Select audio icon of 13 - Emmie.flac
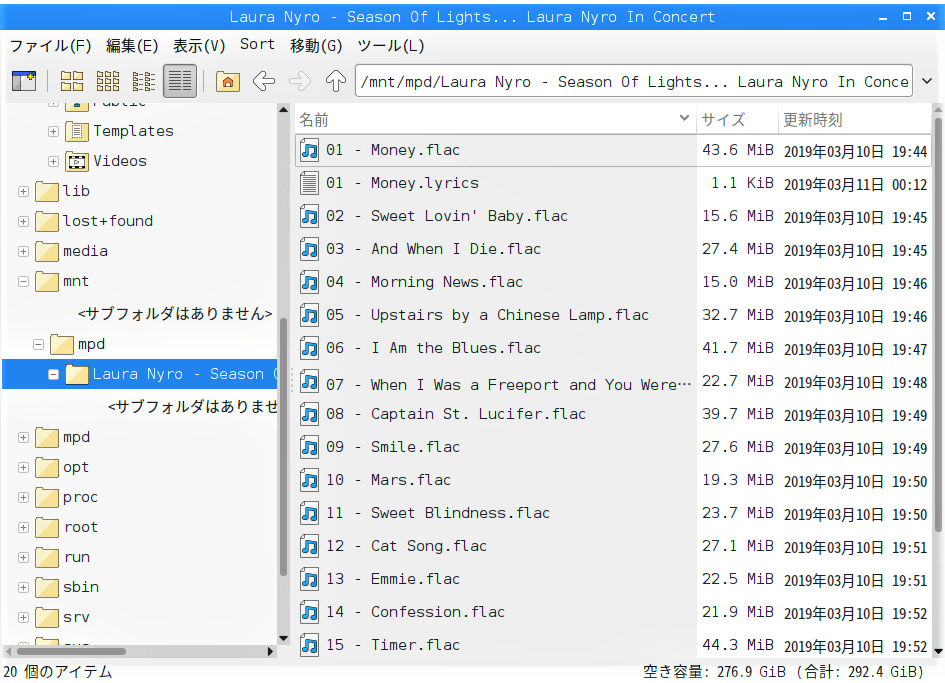Screen dimensions: 945x683 tap(309, 579)
